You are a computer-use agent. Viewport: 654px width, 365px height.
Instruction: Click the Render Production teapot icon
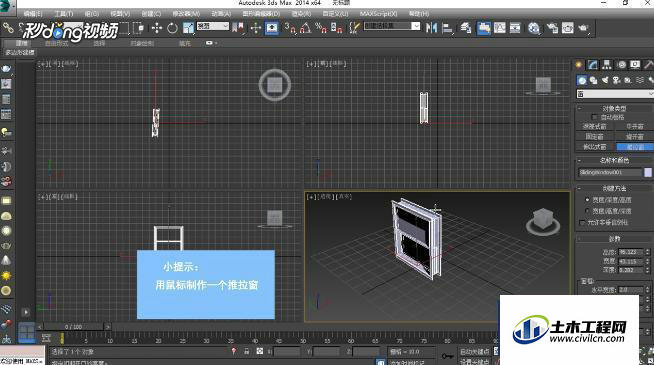coord(583,28)
